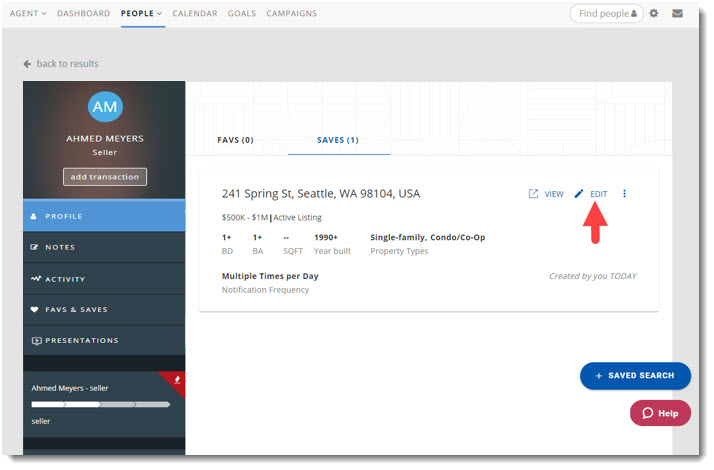Open the Campaigns menu item

click(x=291, y=14)
